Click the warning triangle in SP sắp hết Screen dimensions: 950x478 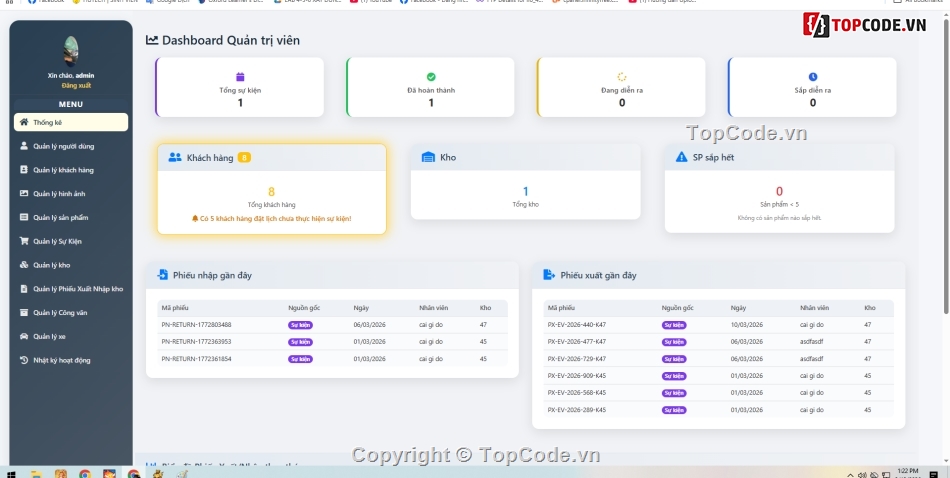coord(682,158)
